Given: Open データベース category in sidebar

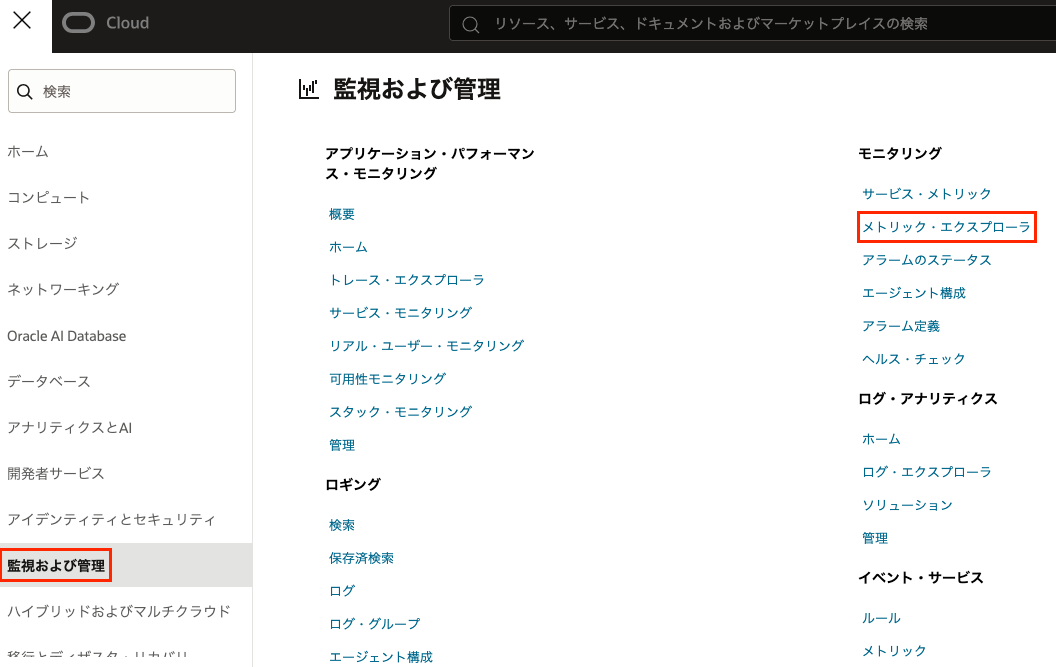Looking at the screenshot, I should coord(49,381).
